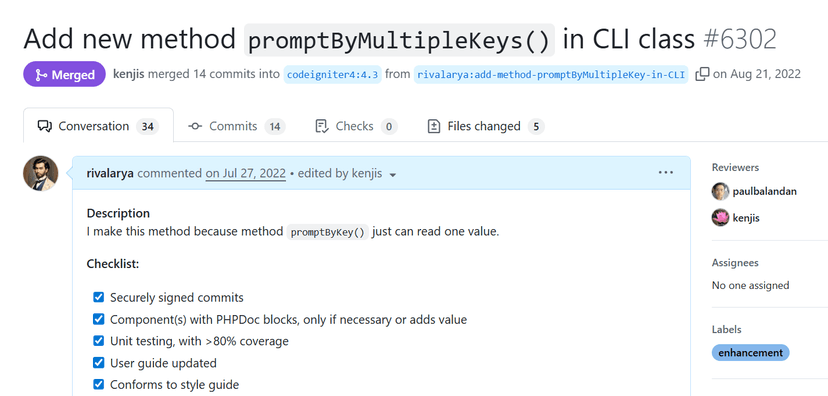Open kenjis profile link in merge line
This screenshot has width=828, height=396.
pyautogui.click(x=129, y=74)
